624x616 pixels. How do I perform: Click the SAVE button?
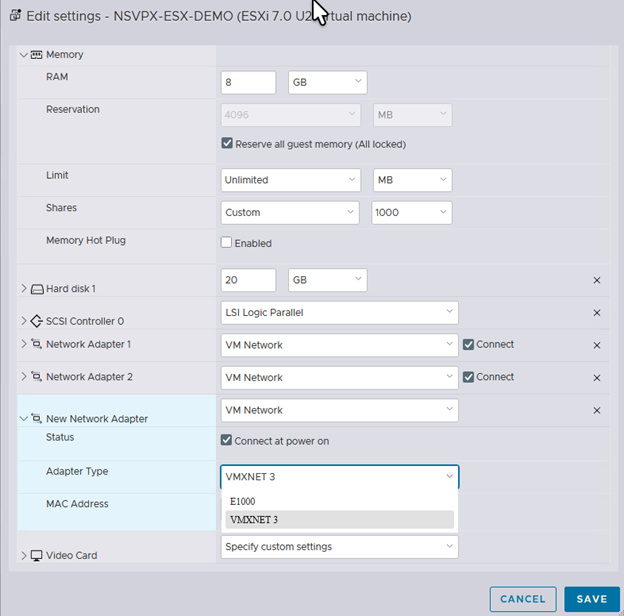coord(592,599)
